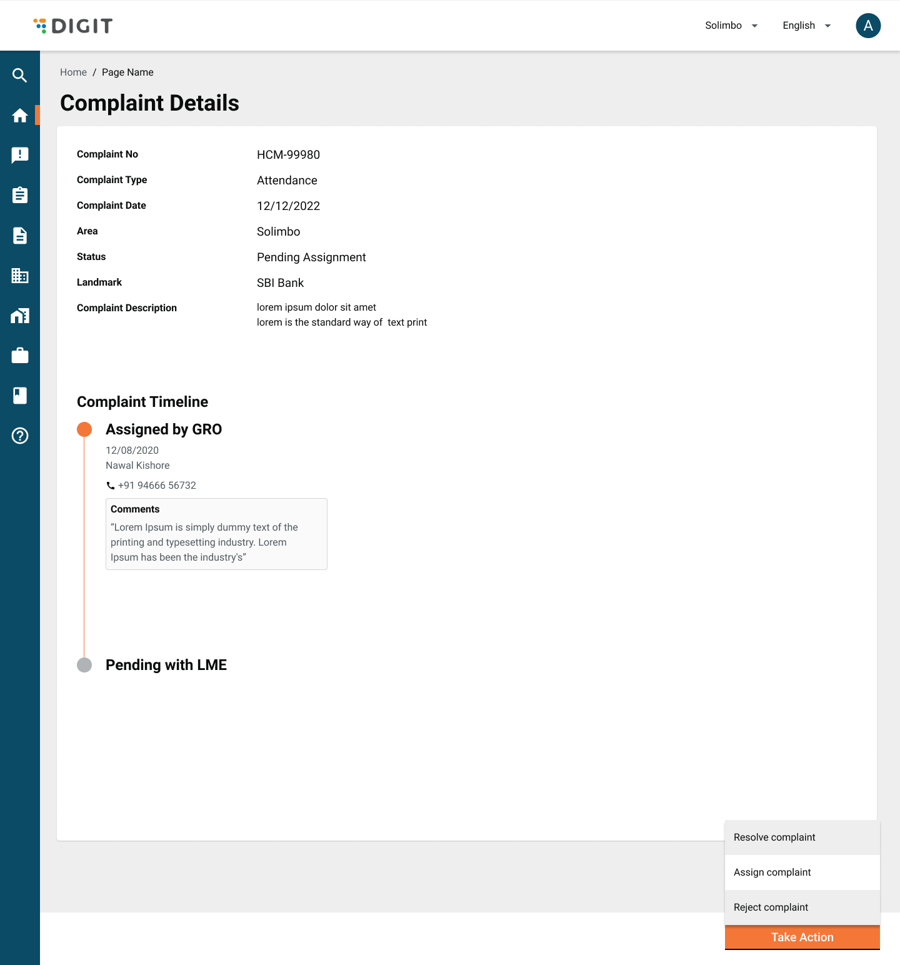Click the Assigned by GRO timeline marker

[85, 430]
